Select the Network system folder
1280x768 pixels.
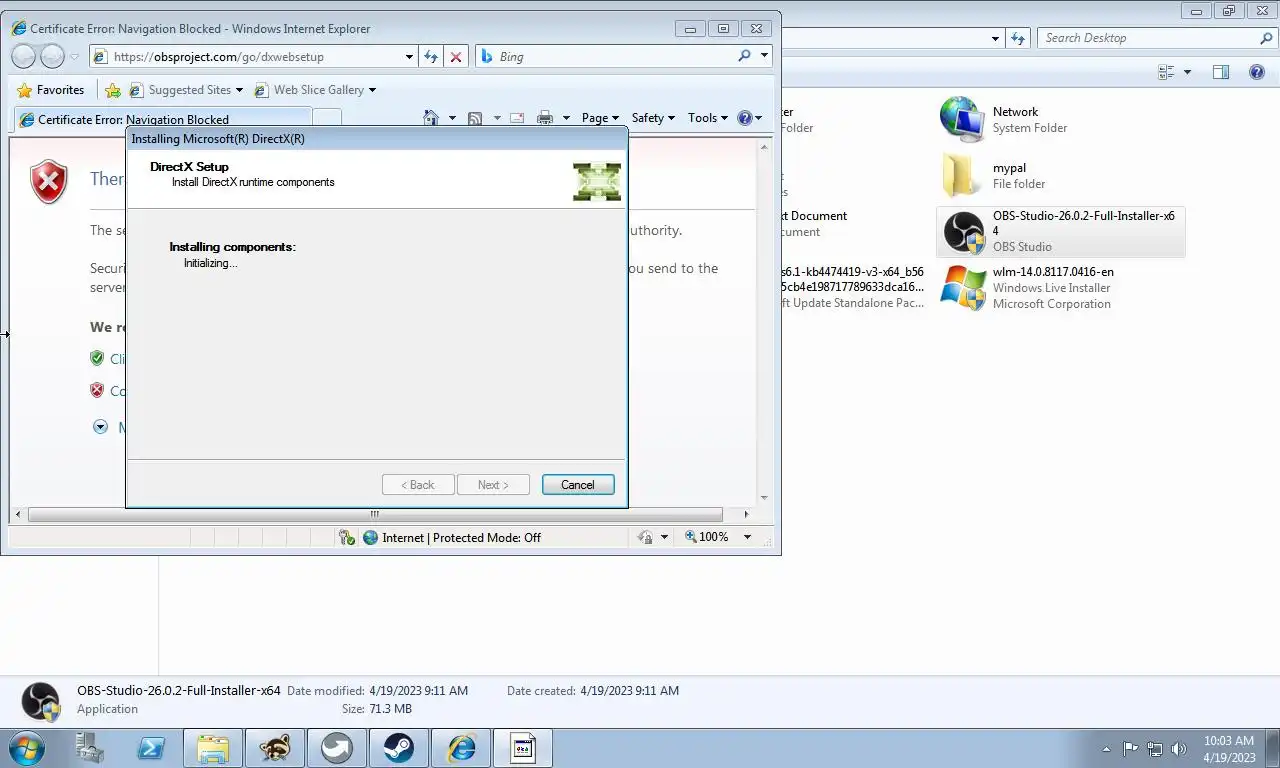click(x=1060, y=120)
